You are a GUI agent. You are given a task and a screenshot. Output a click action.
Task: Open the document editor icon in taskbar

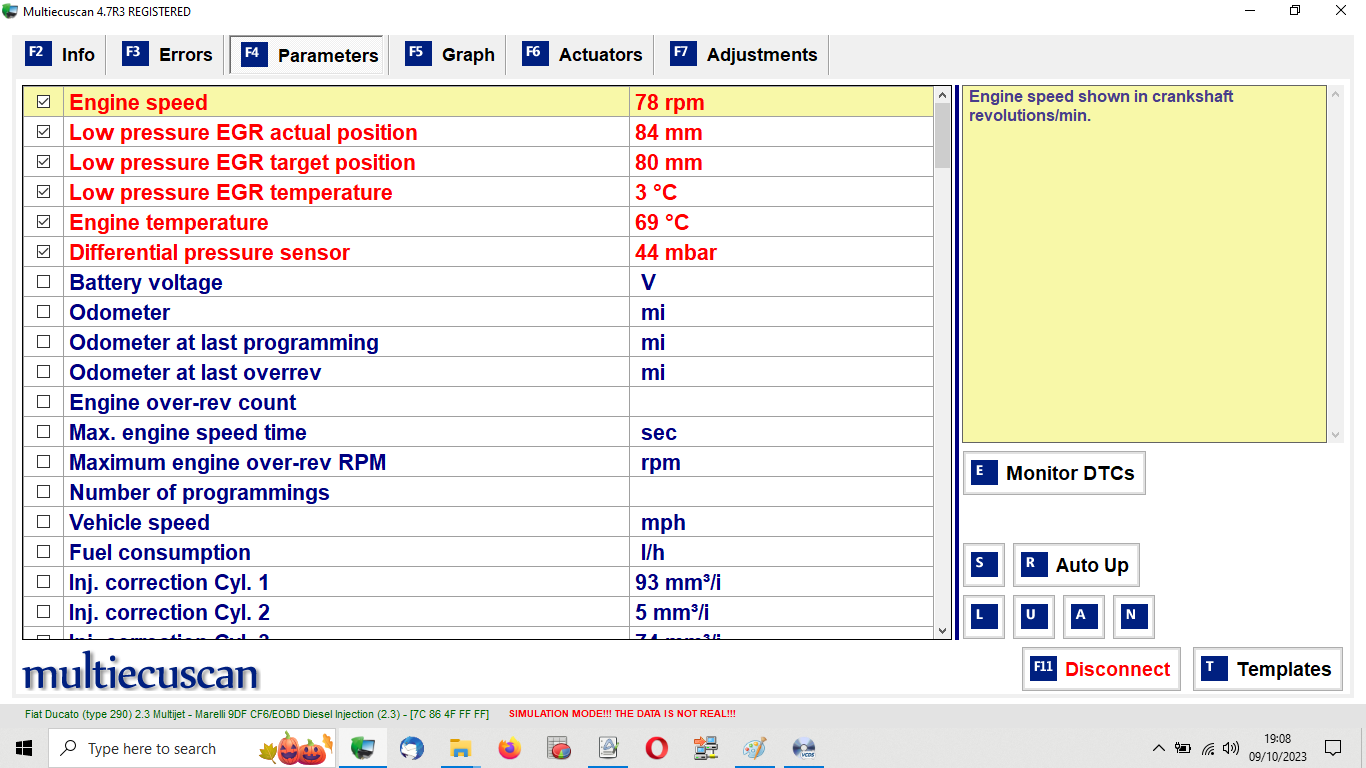tap(607, 748)
